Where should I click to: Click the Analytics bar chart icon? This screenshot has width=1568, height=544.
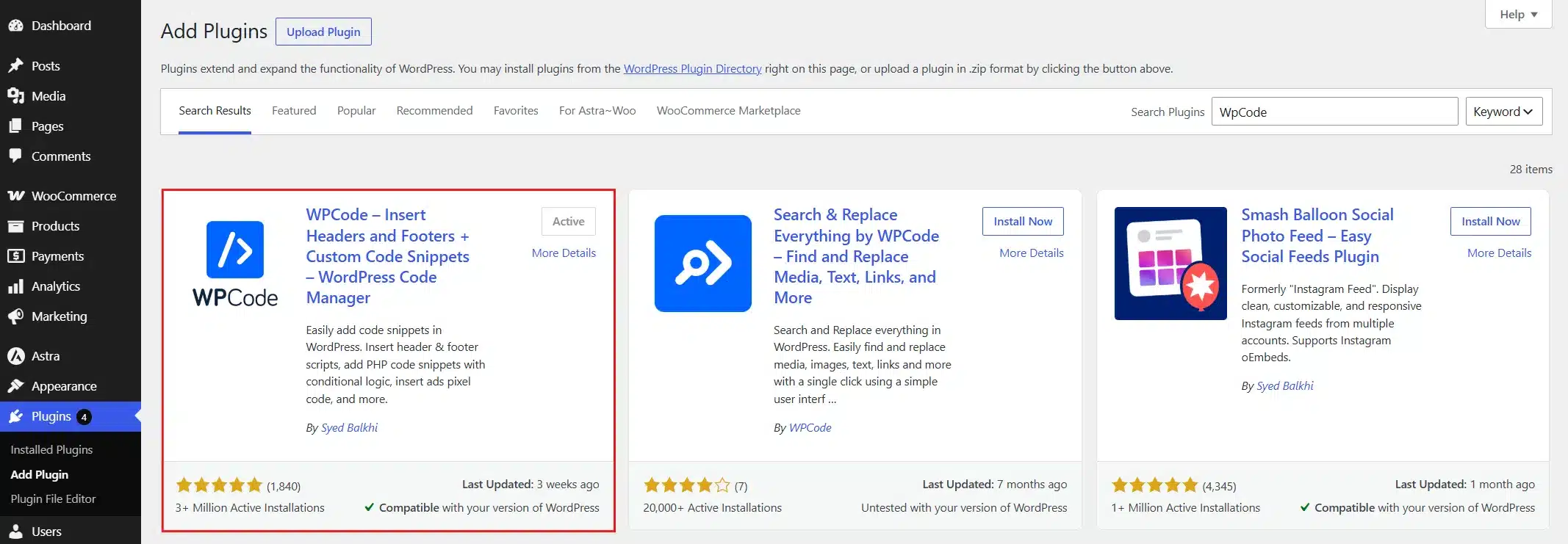click(15, 286)
